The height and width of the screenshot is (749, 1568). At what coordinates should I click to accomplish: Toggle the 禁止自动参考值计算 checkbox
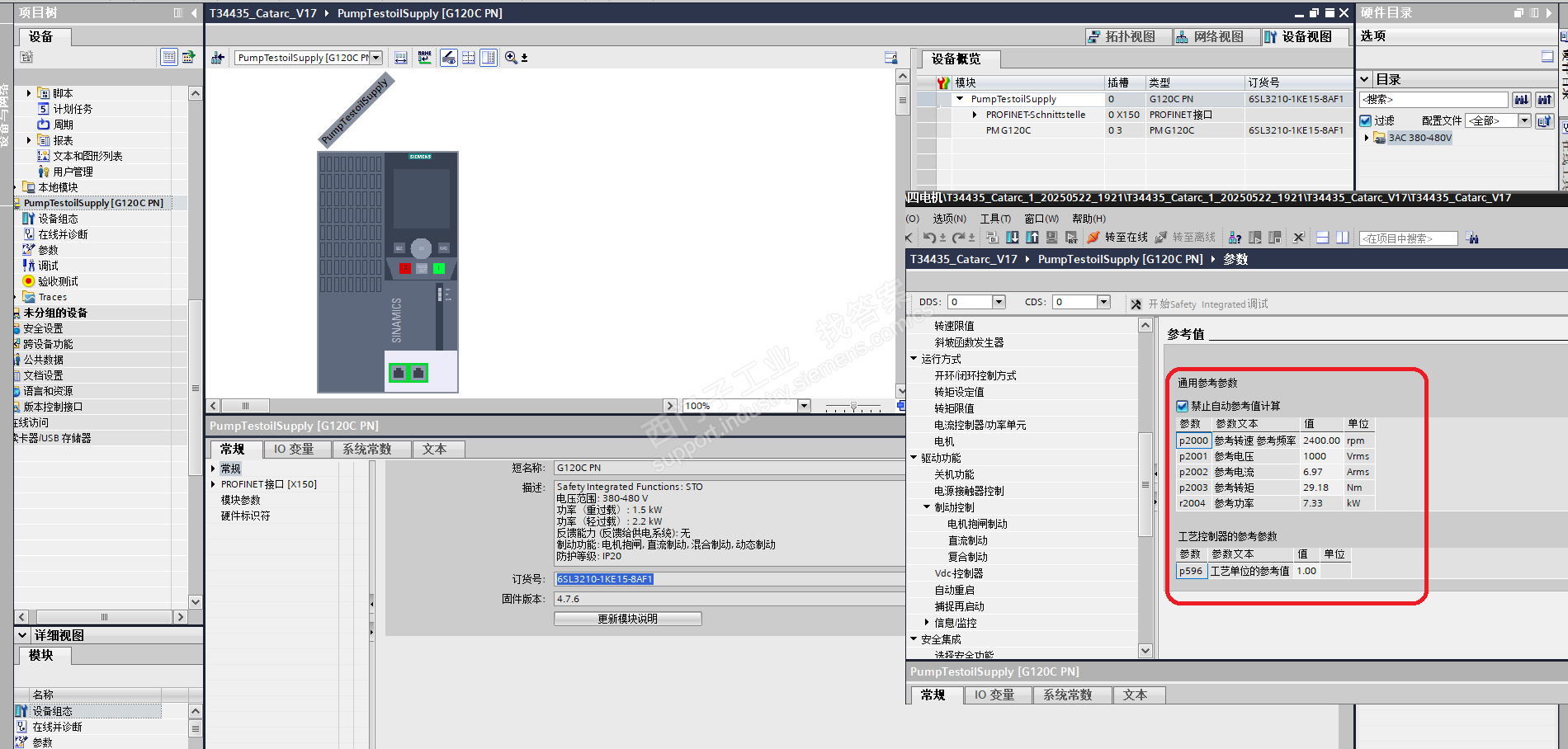tap(1183, 406)
